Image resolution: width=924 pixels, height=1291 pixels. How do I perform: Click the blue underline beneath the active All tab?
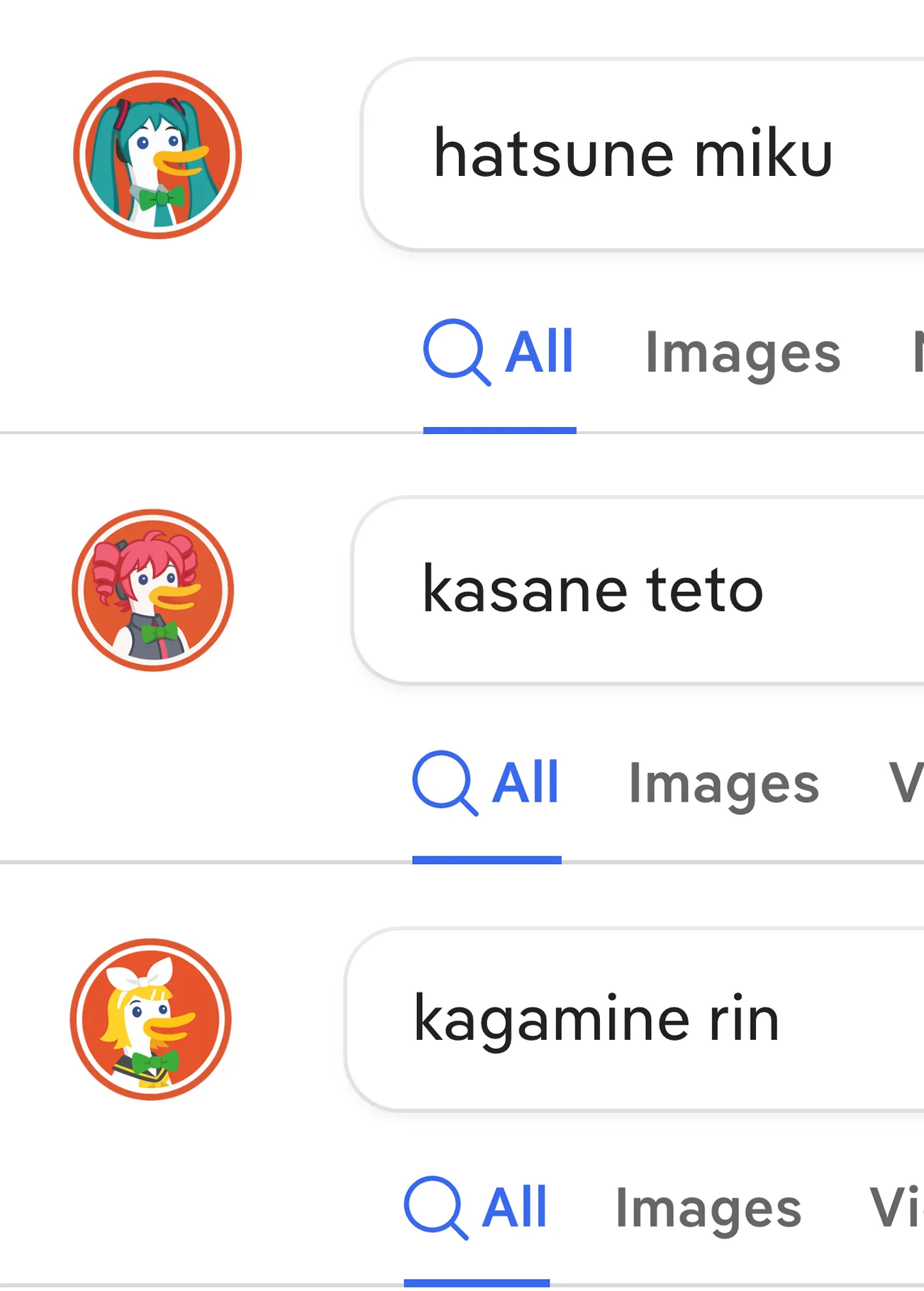pyautogui.click(x=500, y=428)
